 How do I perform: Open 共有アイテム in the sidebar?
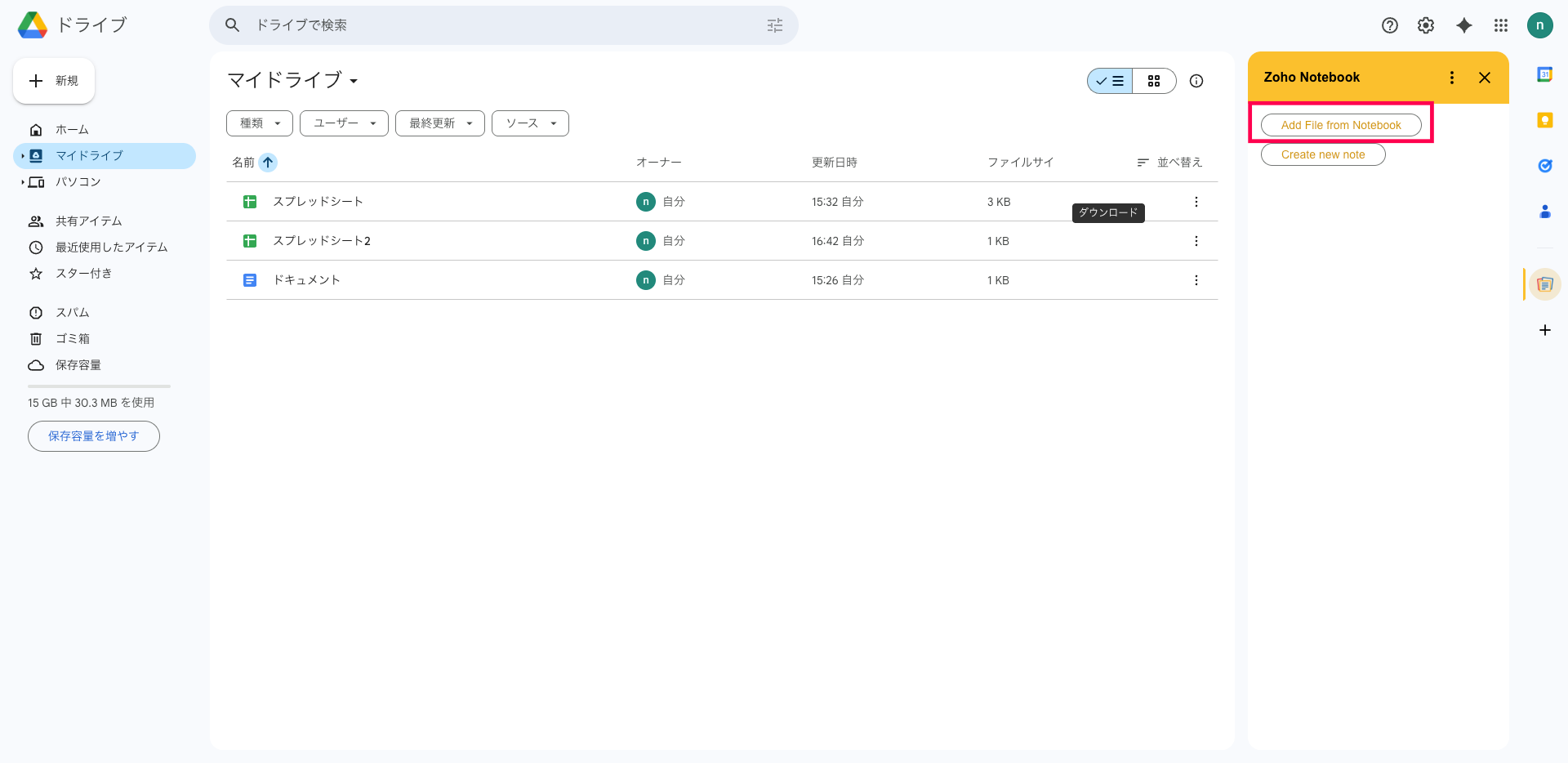tap(88, 221)
